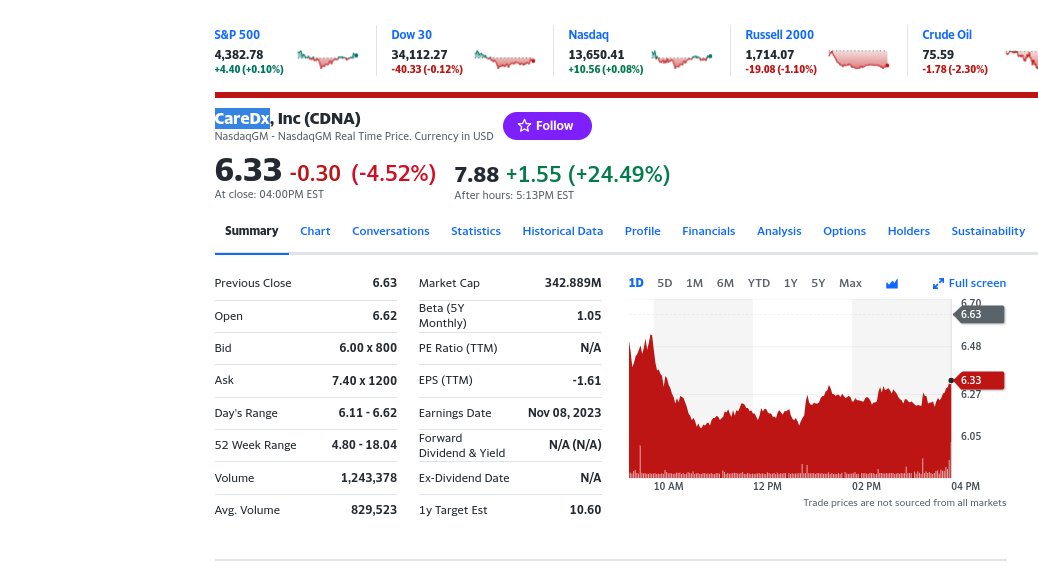
Task: Click the EPS (TTM) value -1.61
Action: (x=587, y=381)
